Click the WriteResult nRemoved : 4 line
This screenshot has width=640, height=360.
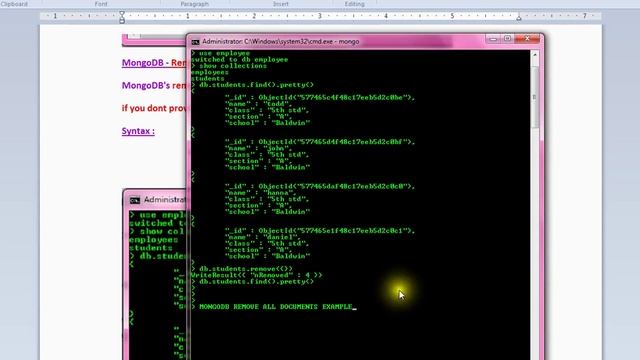pos(256,276)
